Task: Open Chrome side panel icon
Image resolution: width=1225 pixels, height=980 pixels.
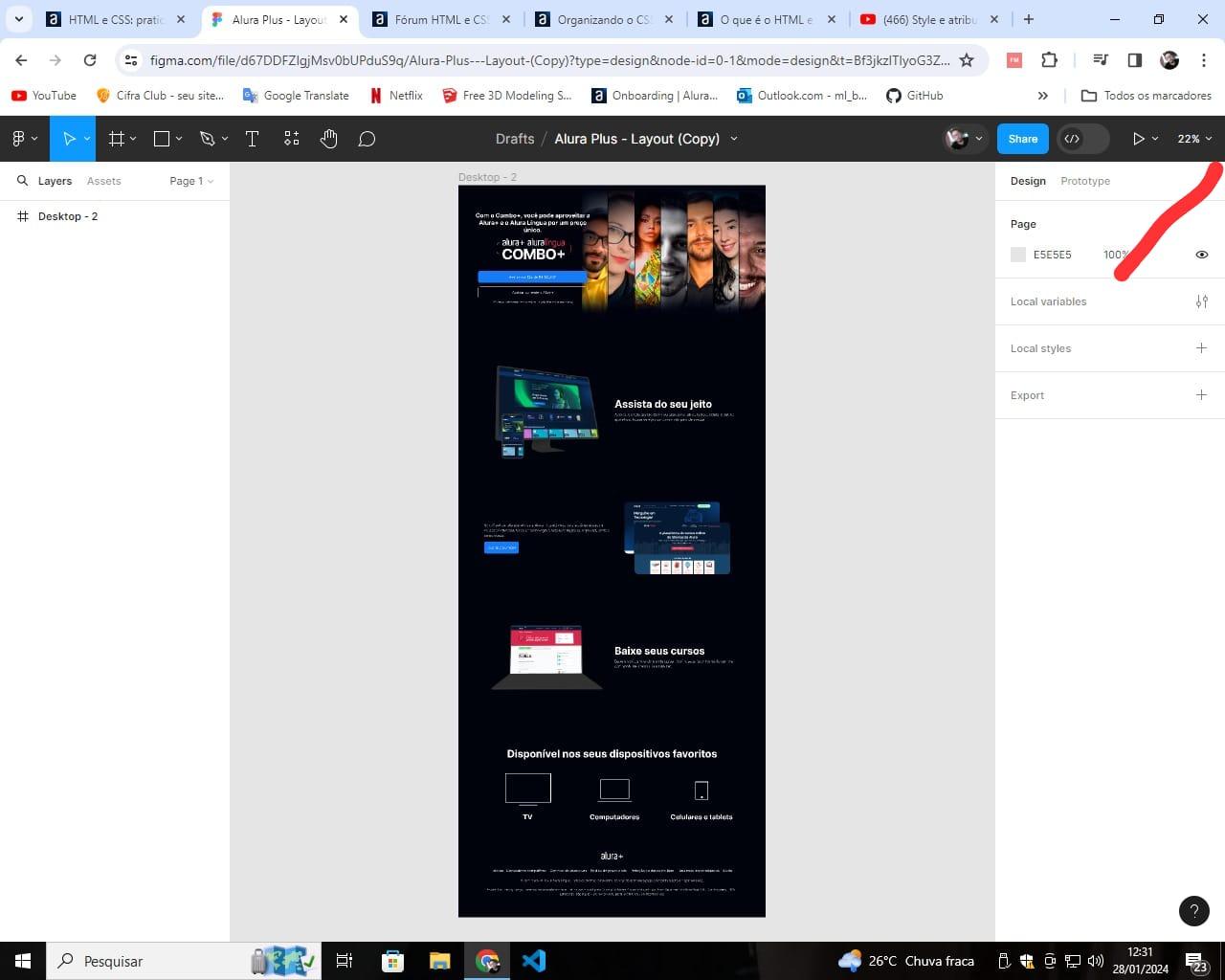Action: [1135, 59]
